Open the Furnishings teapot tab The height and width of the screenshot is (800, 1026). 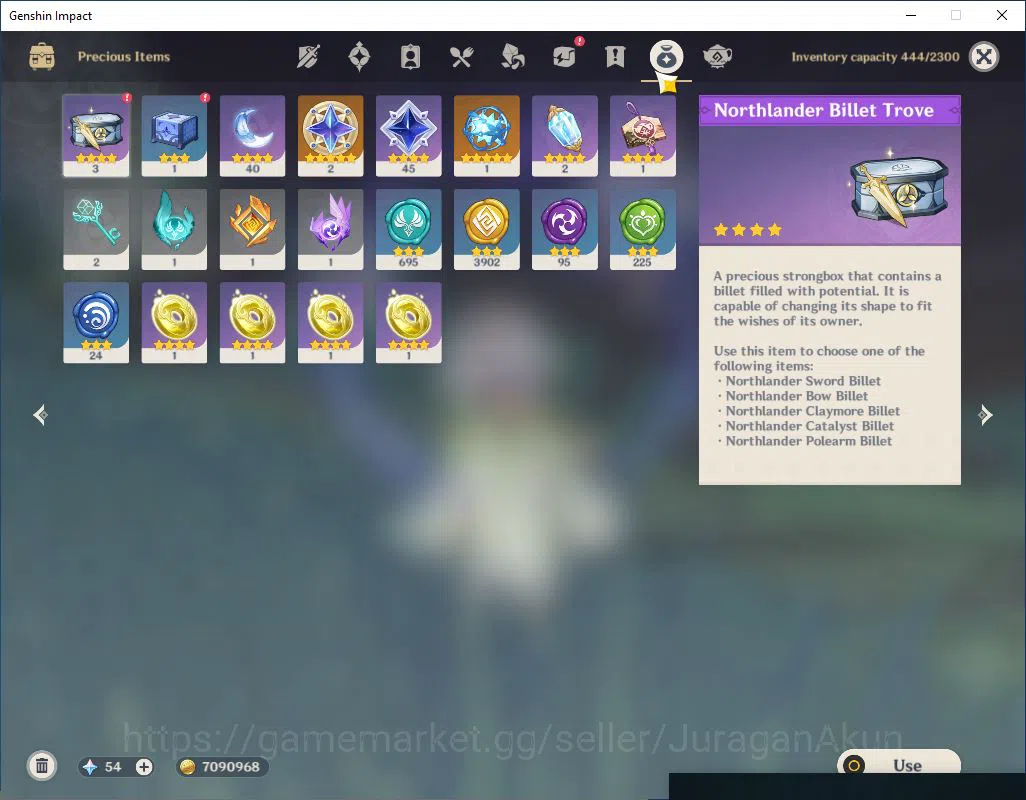717,57
